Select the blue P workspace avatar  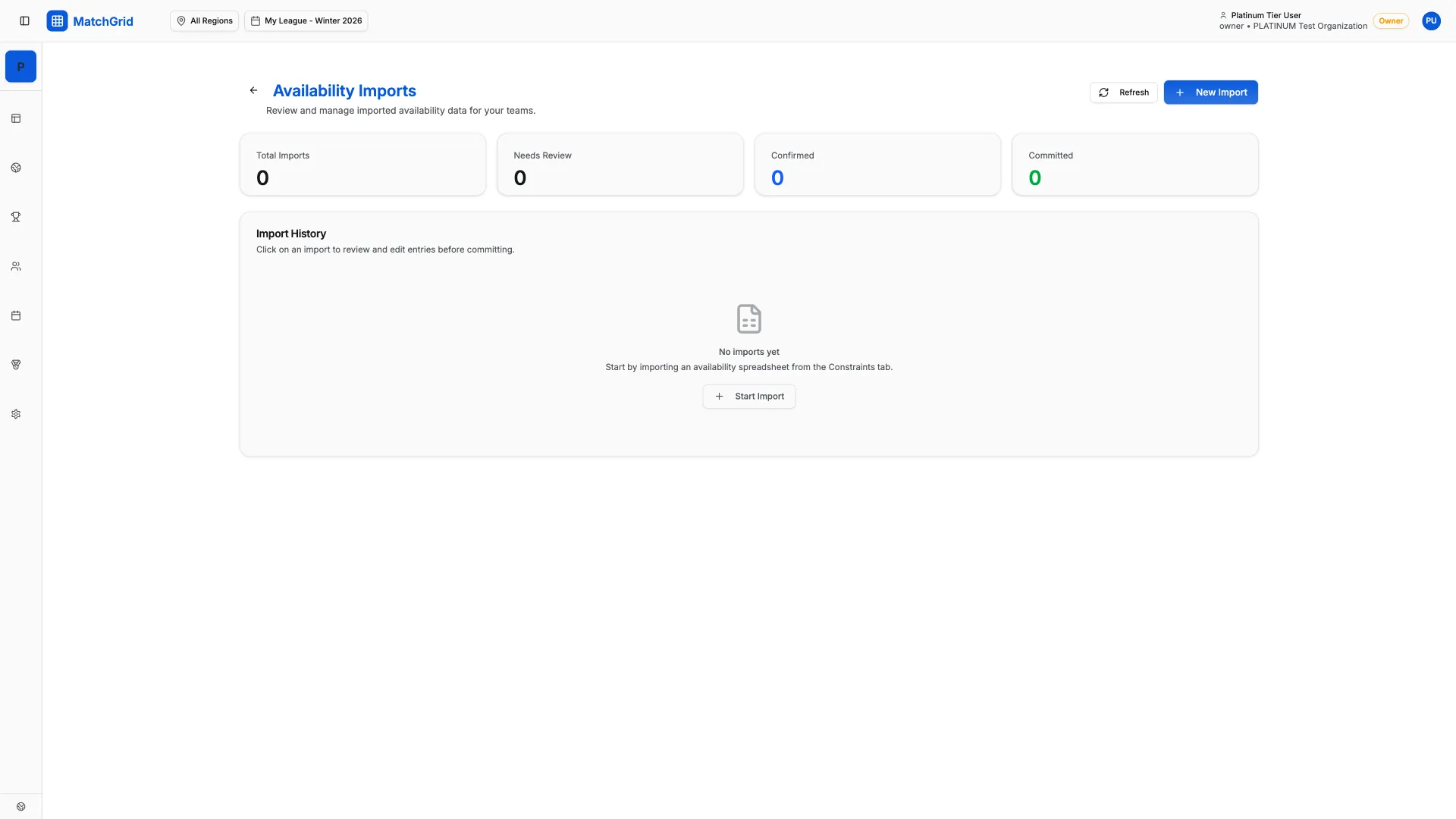click(x=20, y=66)
